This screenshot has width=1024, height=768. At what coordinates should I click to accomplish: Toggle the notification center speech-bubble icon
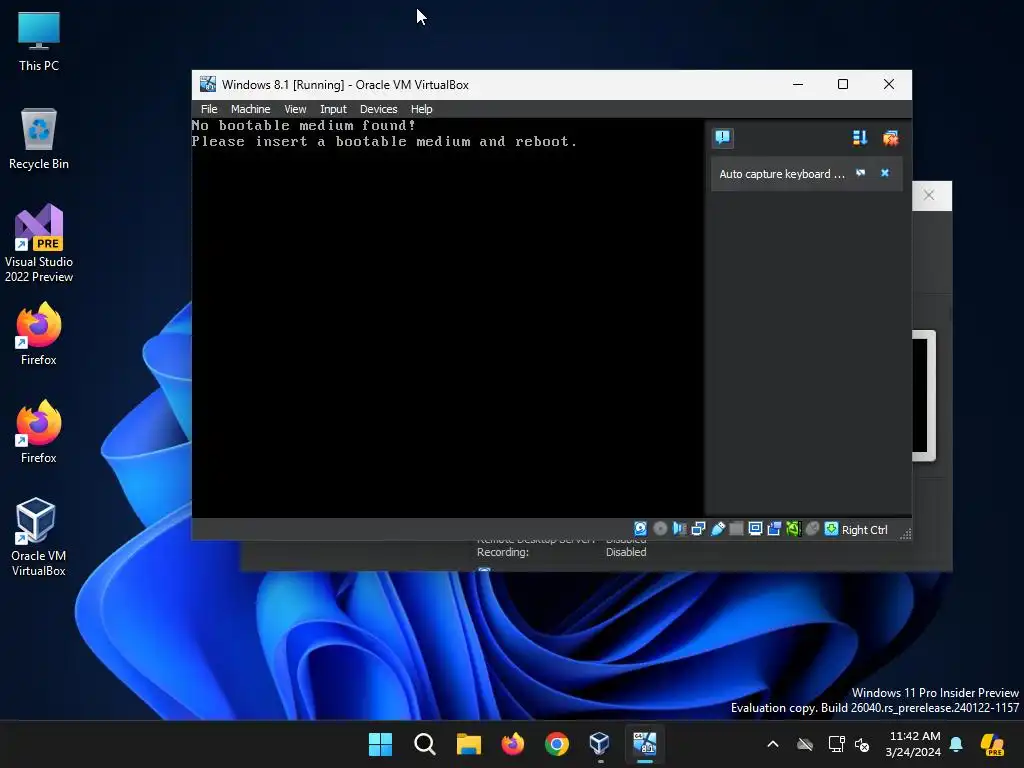(x=723, y=138)
